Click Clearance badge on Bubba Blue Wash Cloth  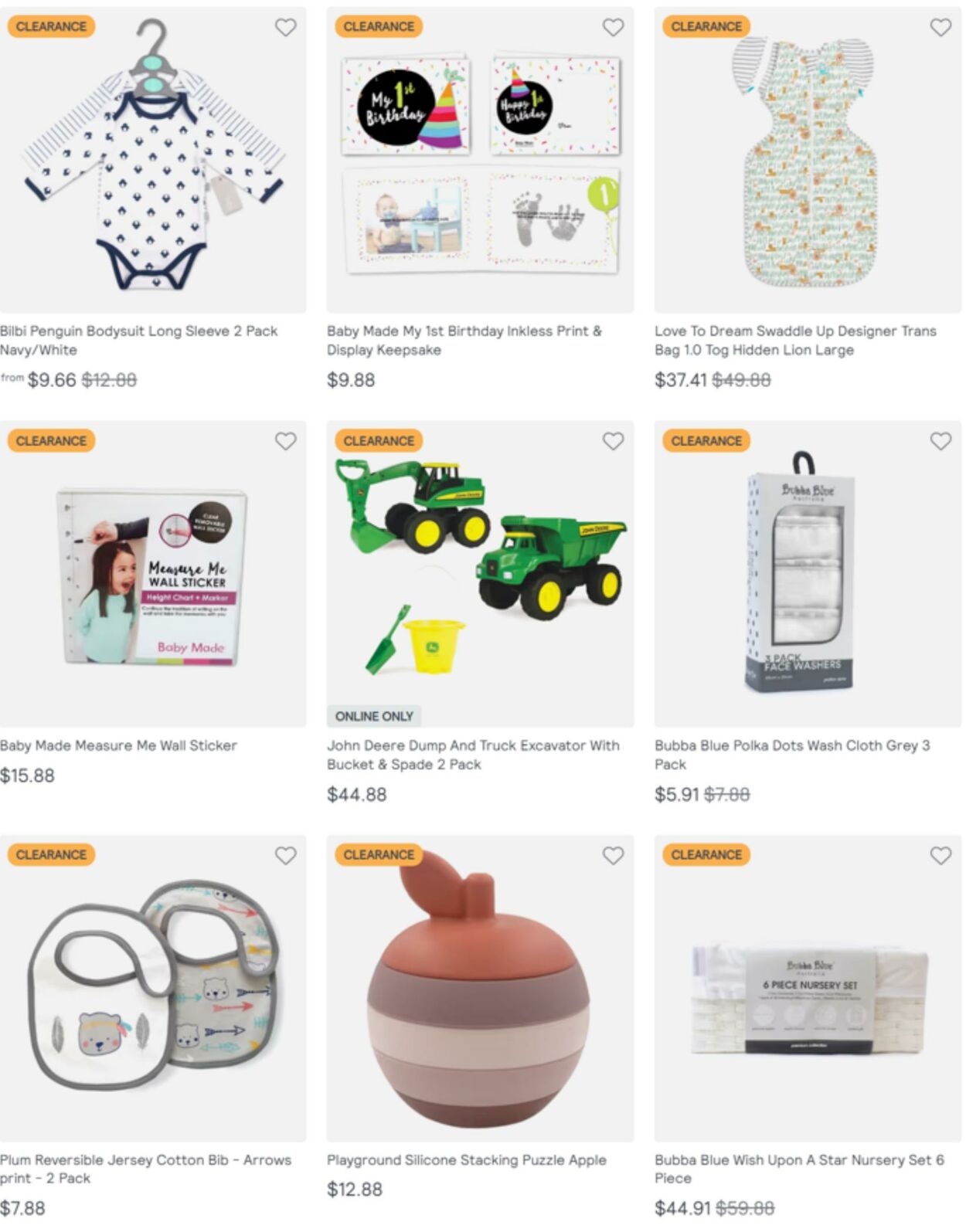[706, 441]
